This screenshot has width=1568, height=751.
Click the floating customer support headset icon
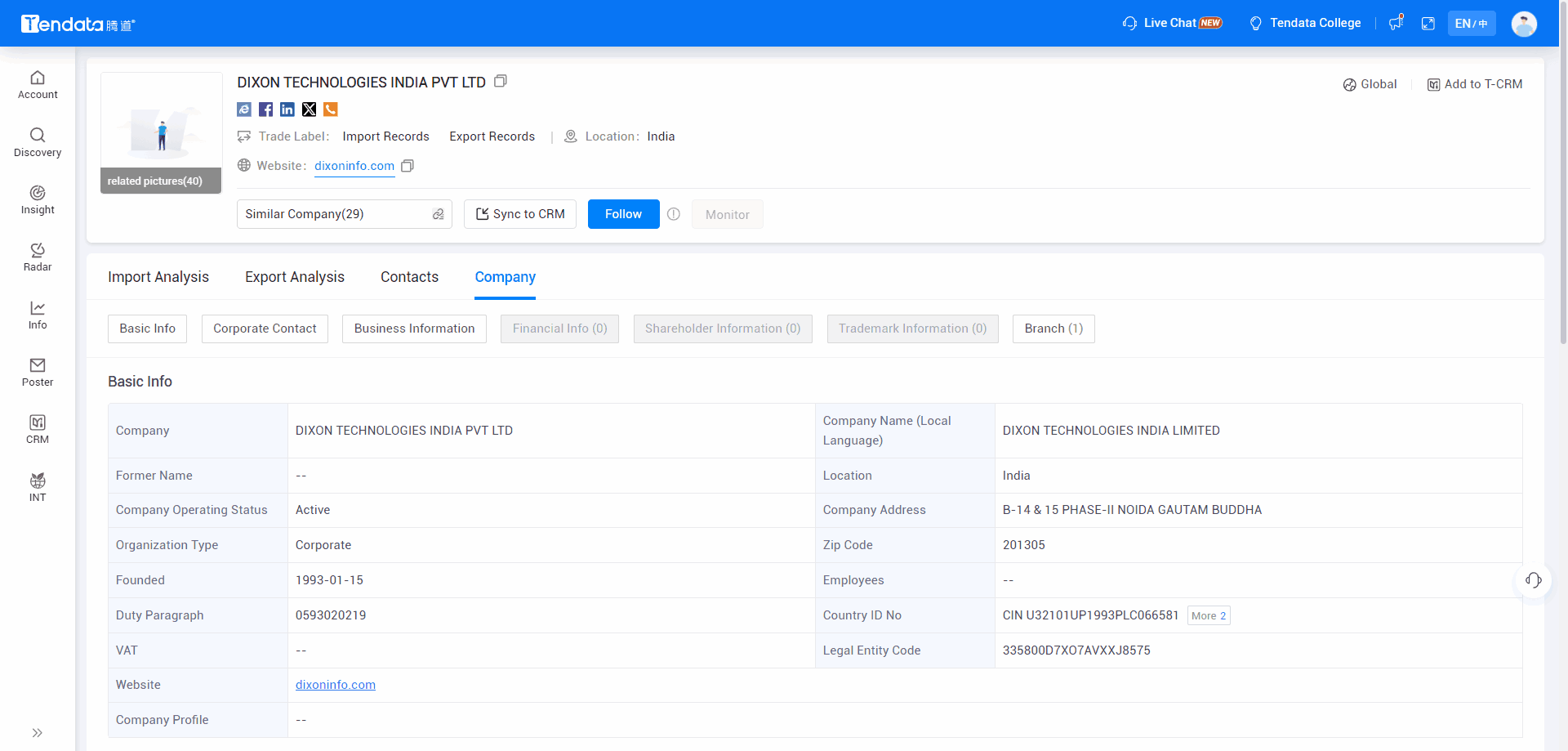[x=1533, y=580]
